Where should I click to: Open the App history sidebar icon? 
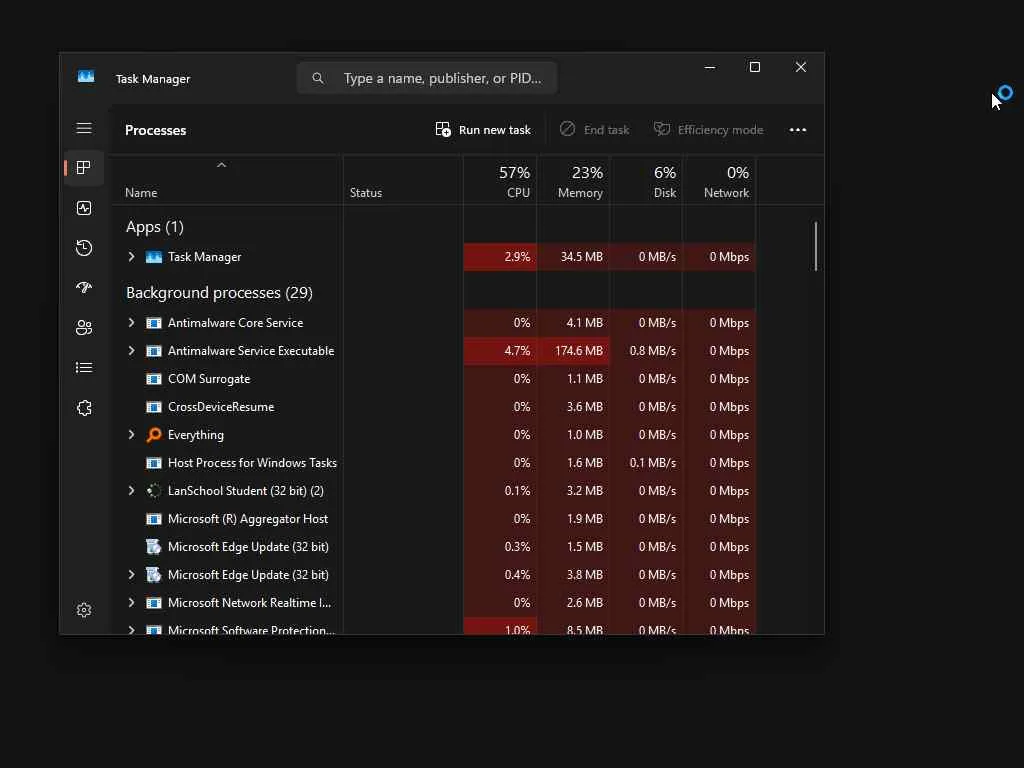(x=84, y=248)
